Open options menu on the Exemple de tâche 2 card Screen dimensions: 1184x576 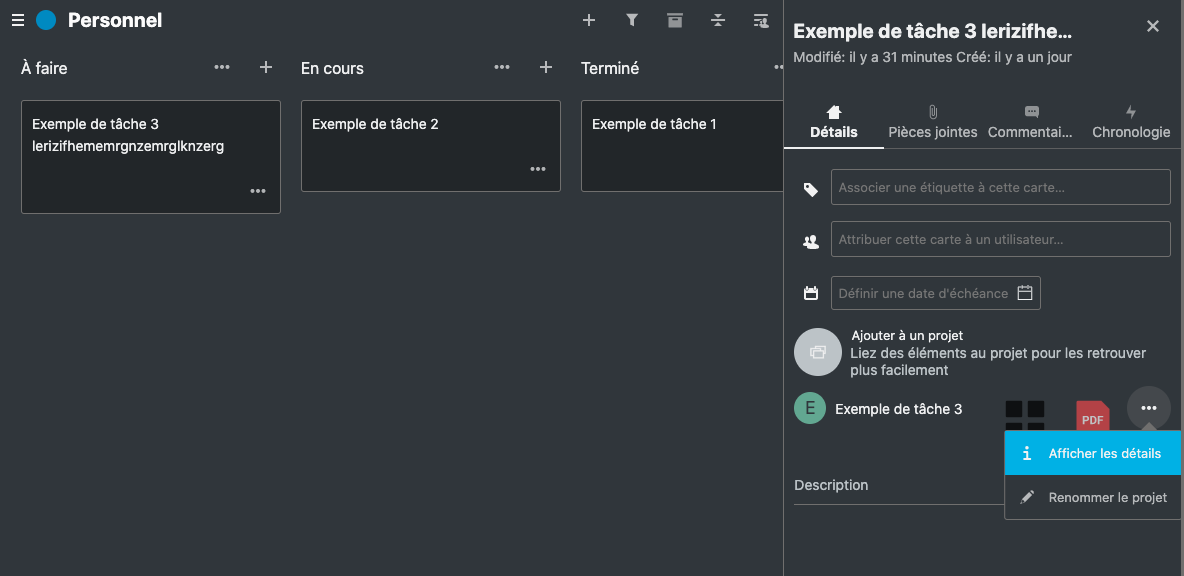pyautogui.click(x=538, y=169)
